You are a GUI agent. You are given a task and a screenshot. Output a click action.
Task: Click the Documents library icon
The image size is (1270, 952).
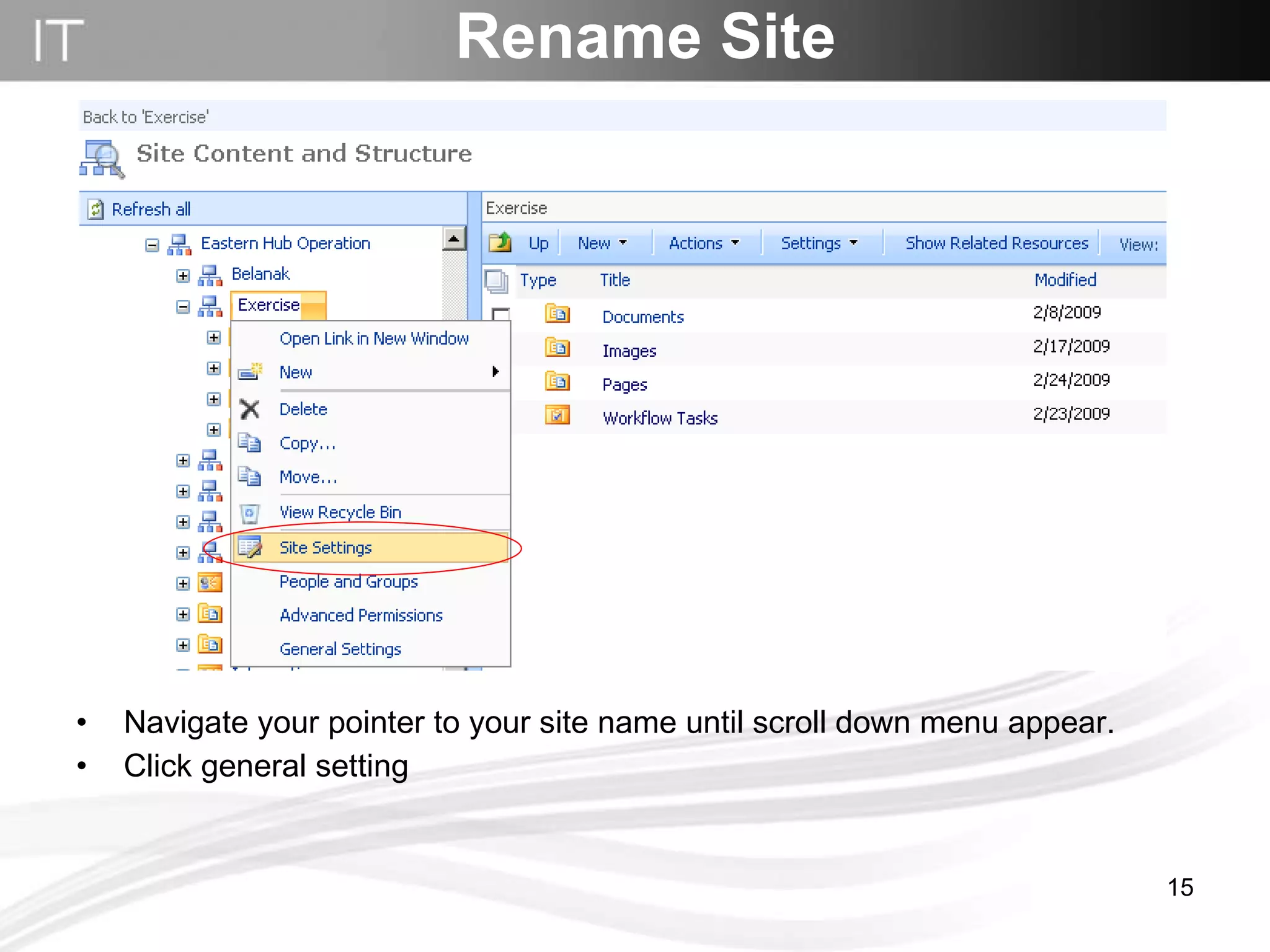[x=557, y=314]
